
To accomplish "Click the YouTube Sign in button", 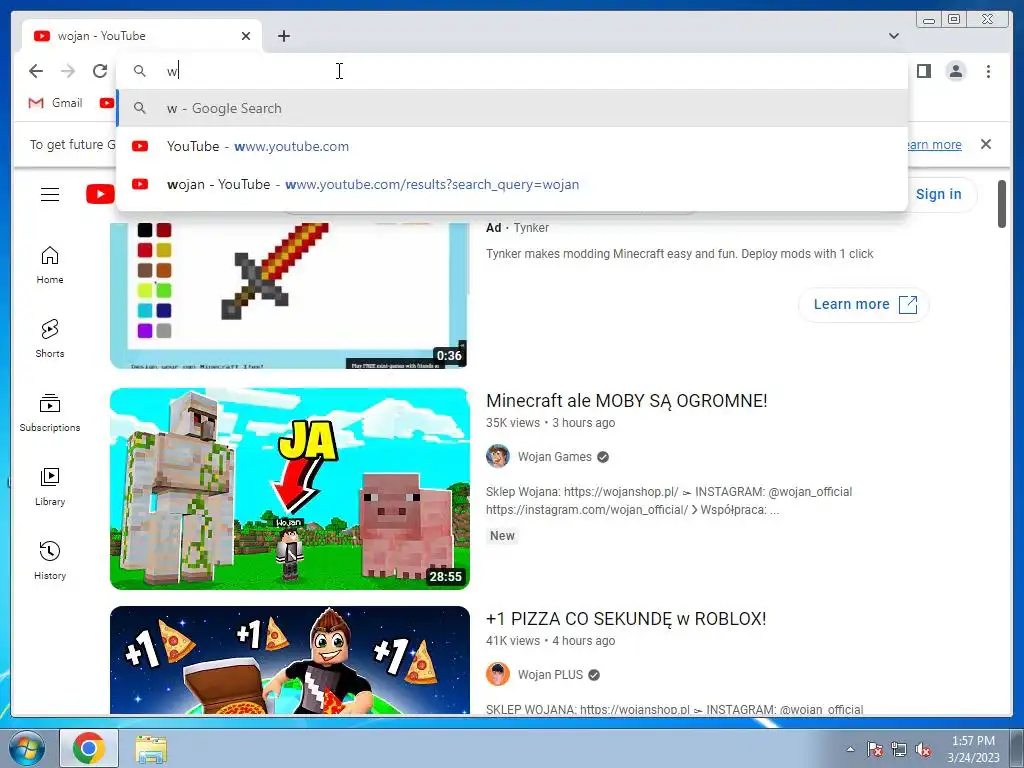I will pyautogui.click(x=938, y=194).
